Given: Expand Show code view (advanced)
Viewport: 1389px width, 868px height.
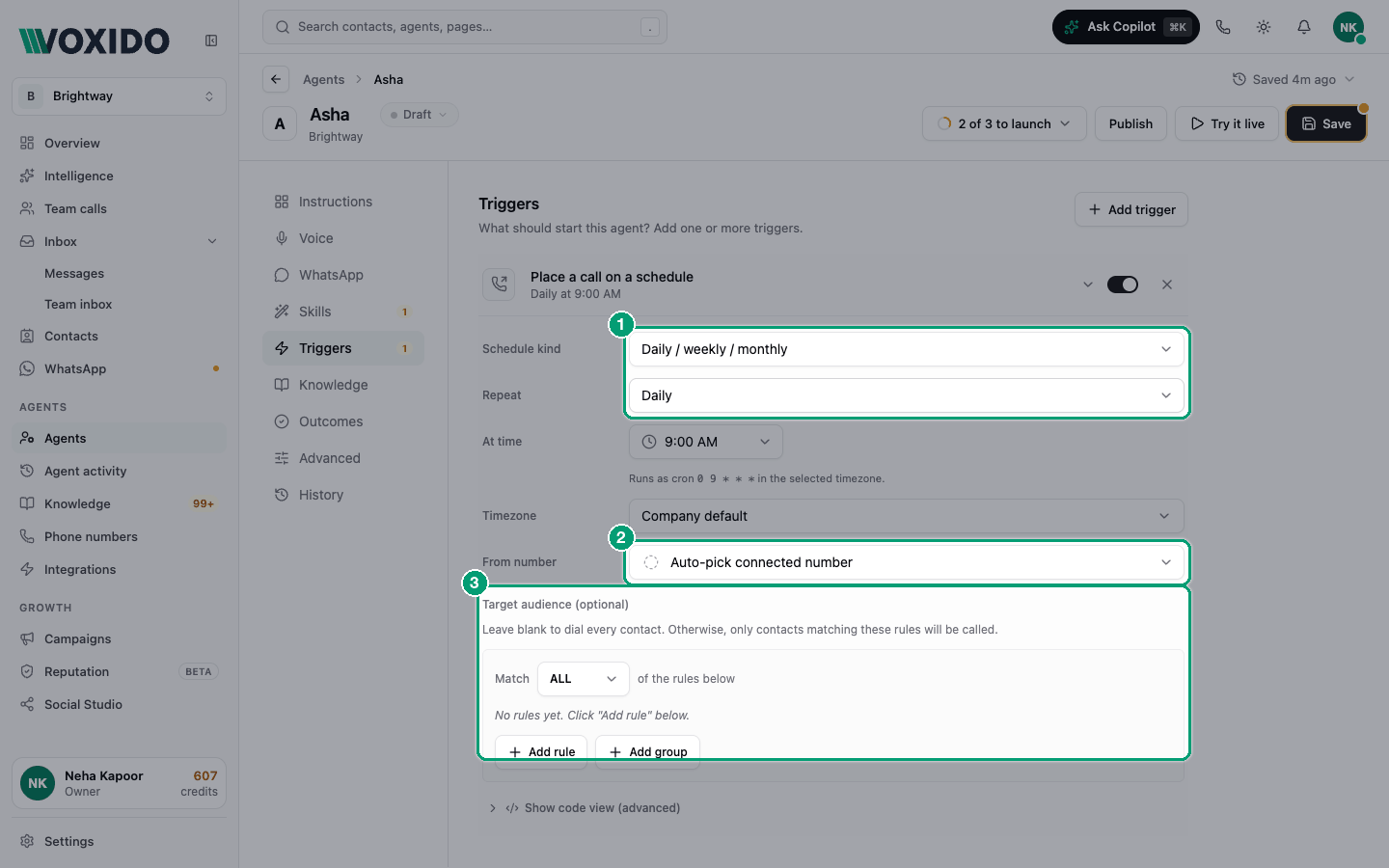Looking at the screenshot, I should pyautogui.click(x=585, y=808).
